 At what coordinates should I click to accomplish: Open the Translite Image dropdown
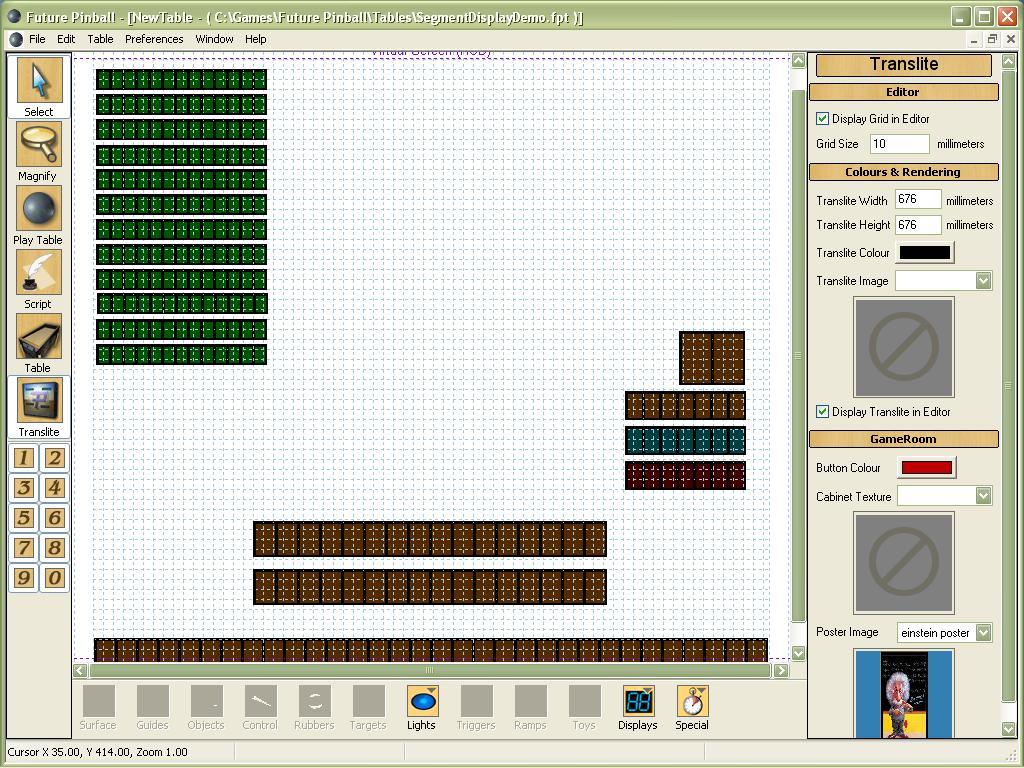984,281
